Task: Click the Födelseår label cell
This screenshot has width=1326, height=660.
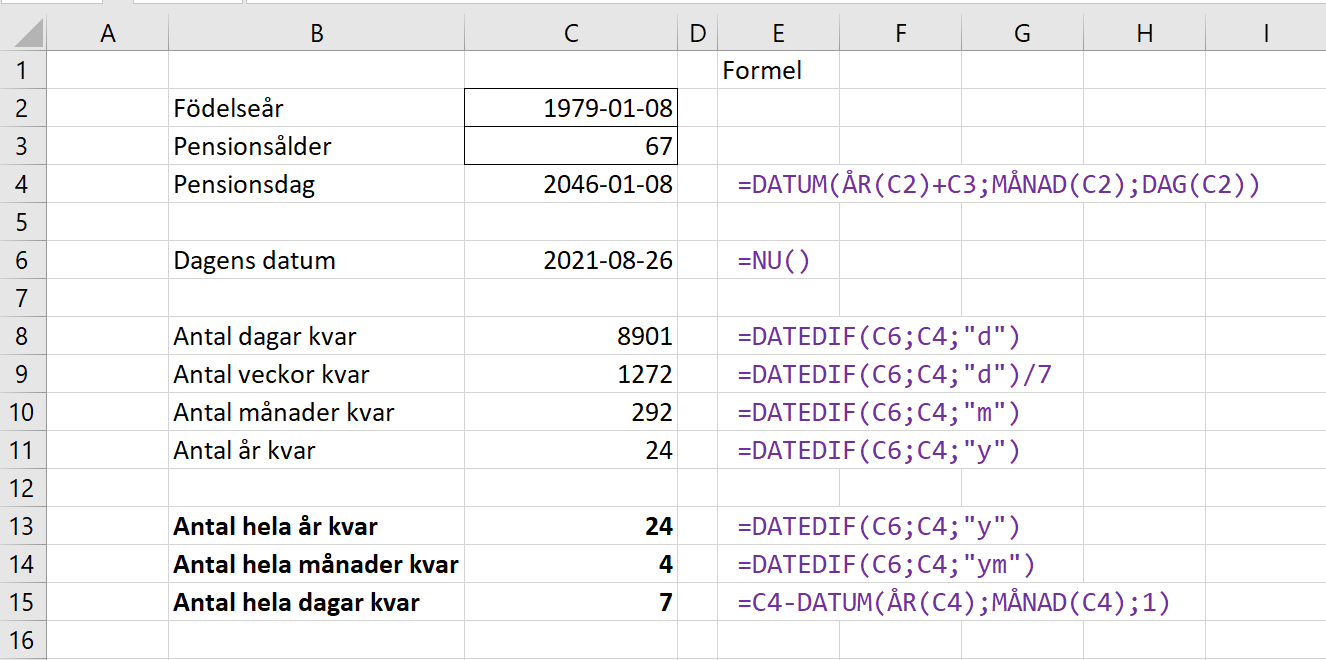Action: [316, 108]
